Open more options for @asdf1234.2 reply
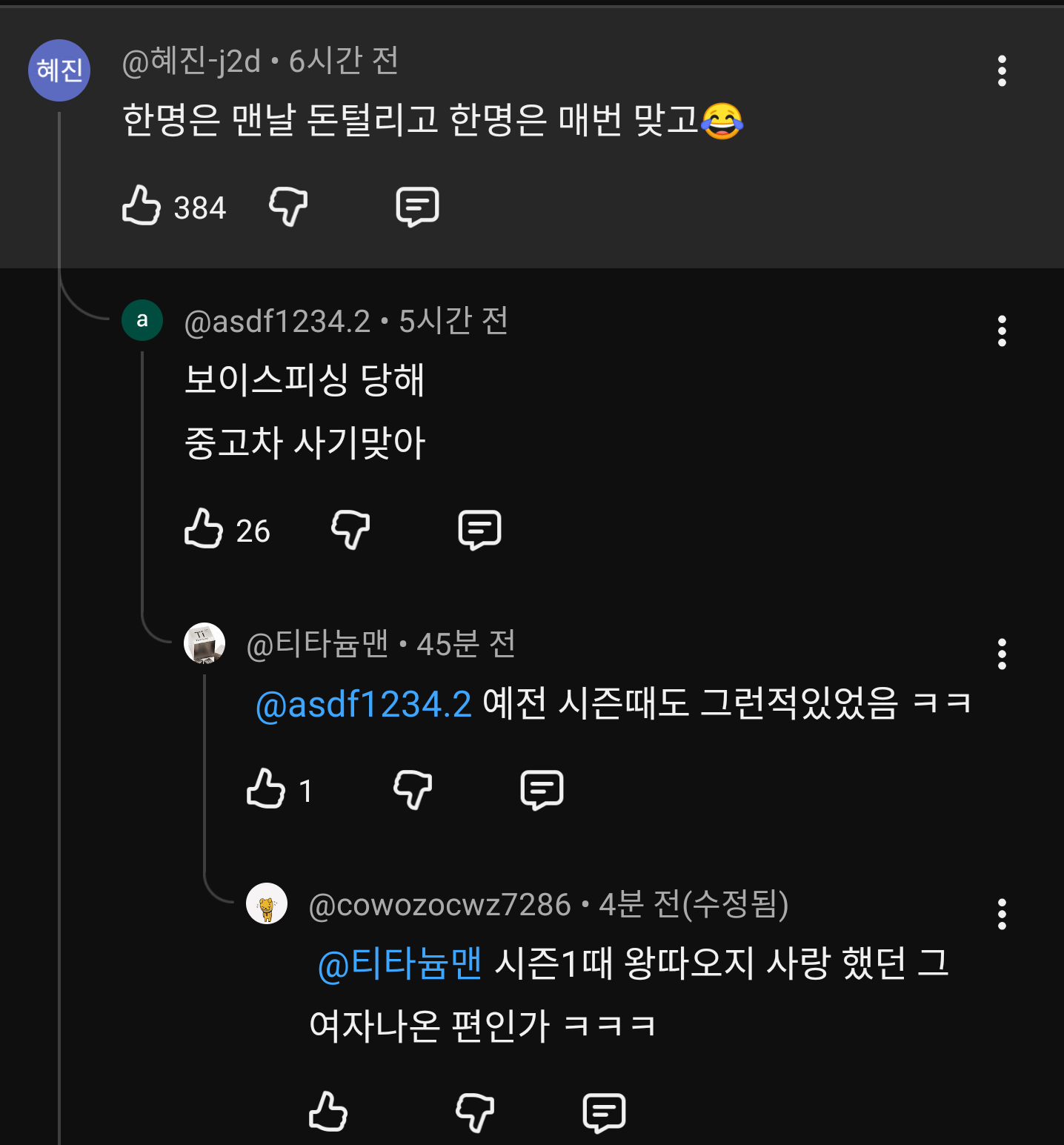Viewport: 1064px width, 1145px height. [1002, 331]
